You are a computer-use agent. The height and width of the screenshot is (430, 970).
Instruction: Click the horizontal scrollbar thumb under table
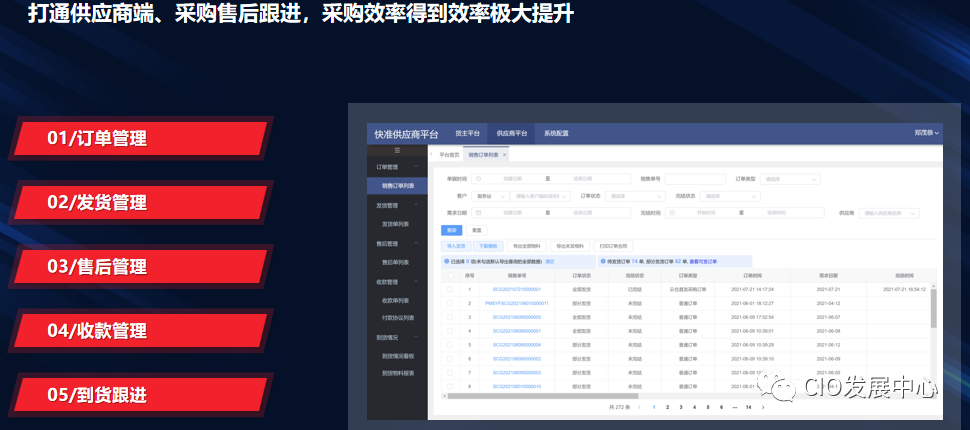tap(543, 396)
